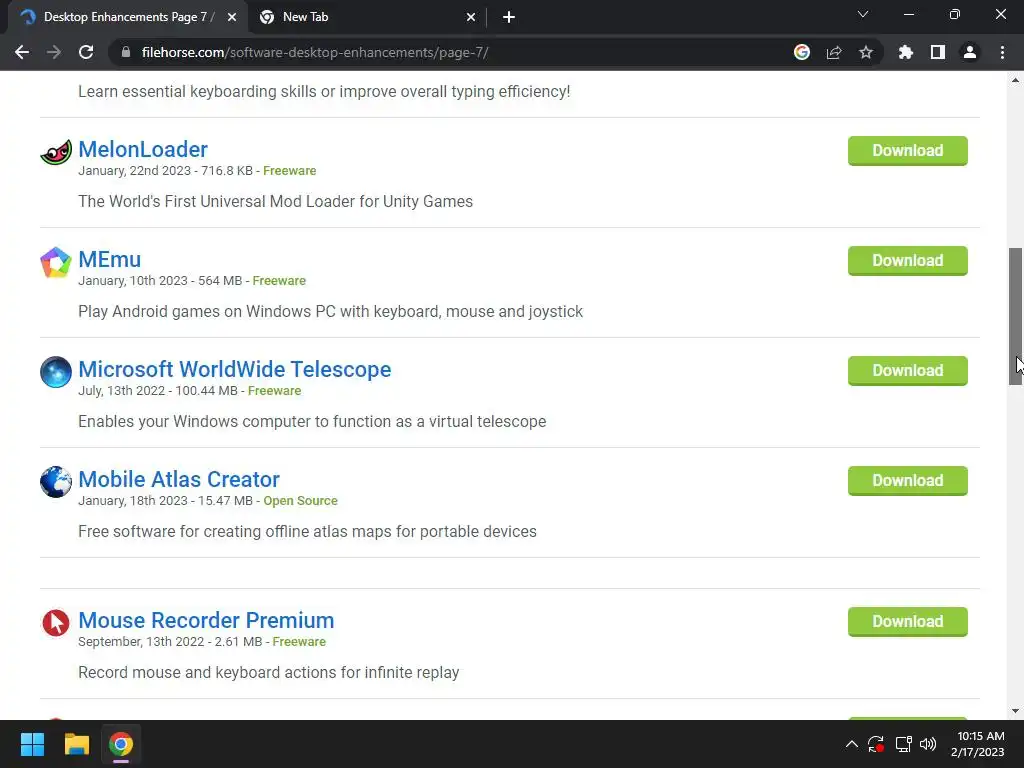Screen dimensions: 1024x768
Task: Click the Chrome icon in the taskbar
Action: click(x=121, y=744)
